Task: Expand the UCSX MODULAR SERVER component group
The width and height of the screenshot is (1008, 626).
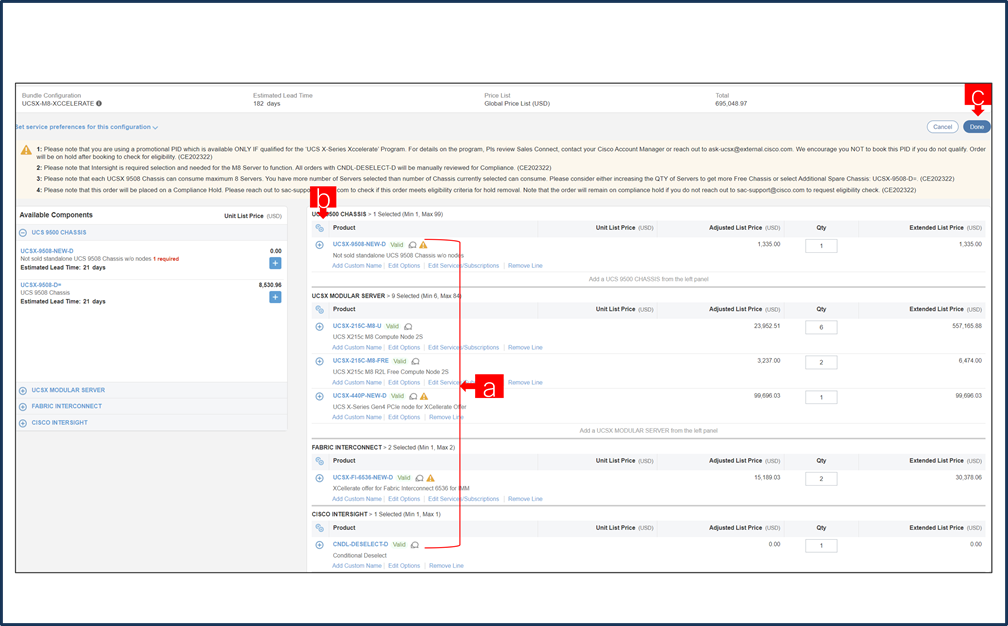Action: click(x=22, y=390)
